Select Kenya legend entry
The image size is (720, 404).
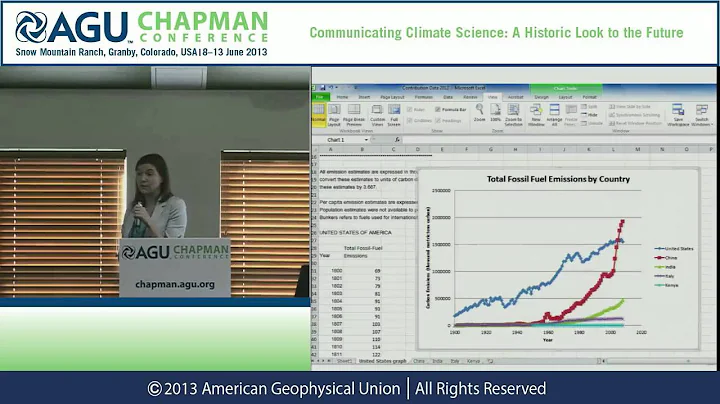[x=666, y=285]
